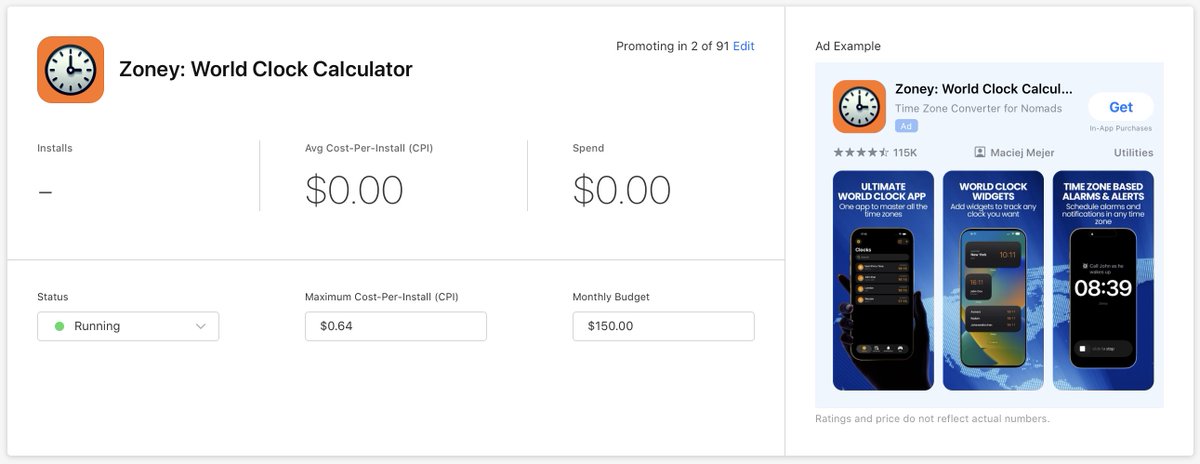Click the developer person icon near Maciej Mejer
Viewport: 1200px width, 464px height.
(x=980, y=153)
